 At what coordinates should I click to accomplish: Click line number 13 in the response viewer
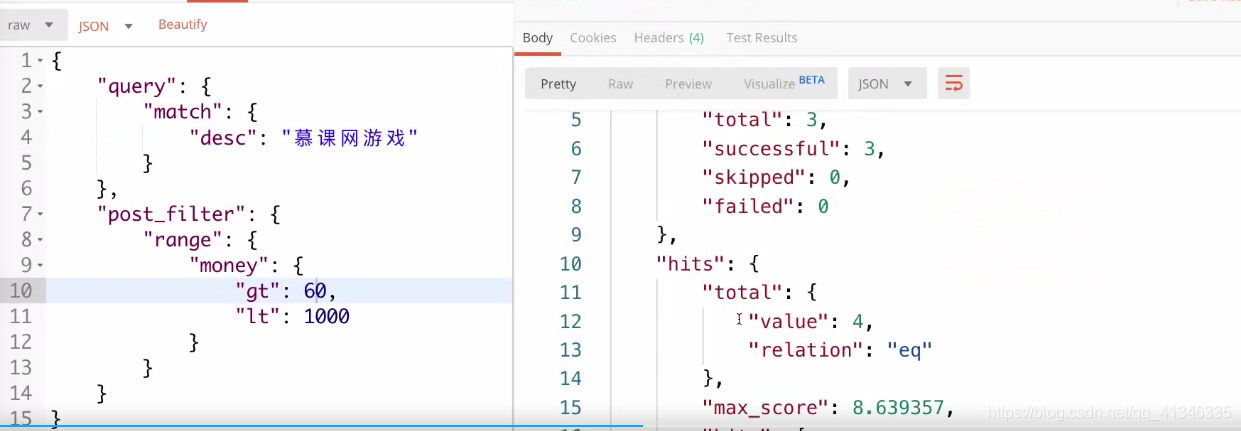pyautogui.click(x=570, y=350)
